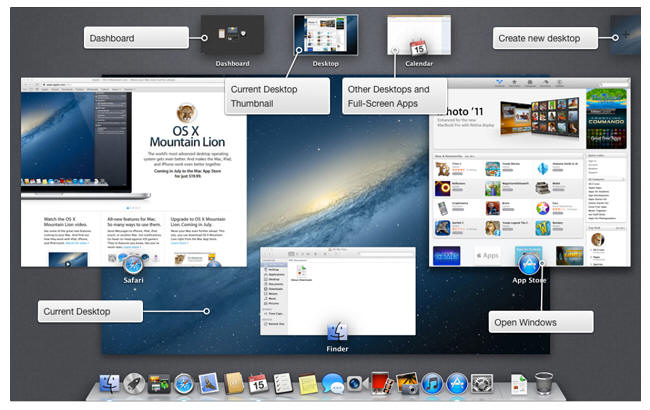The width and height of the screenshot is (650, 410).
Task: Switch to the Calendar full-screen app thumbnail
Action: point(419,35)
